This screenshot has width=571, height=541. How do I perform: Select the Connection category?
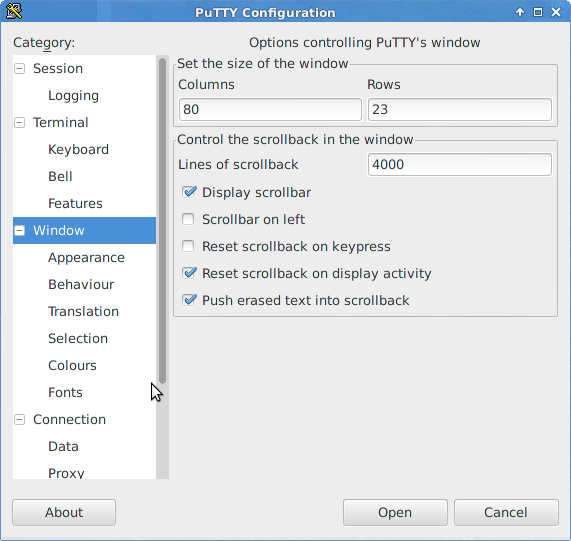(69, 419)
